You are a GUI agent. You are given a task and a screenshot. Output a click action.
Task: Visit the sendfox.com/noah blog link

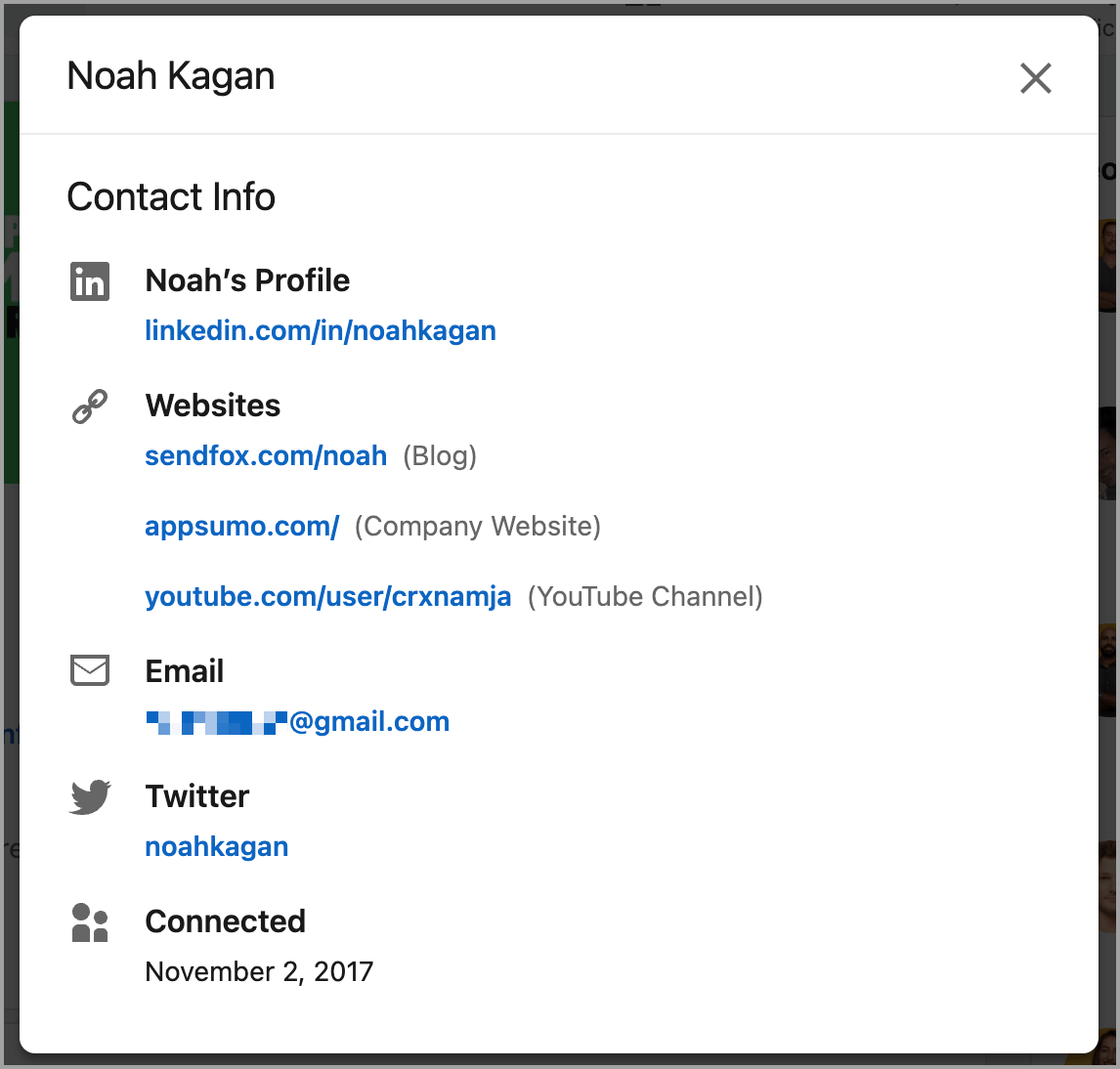(266, 456)
